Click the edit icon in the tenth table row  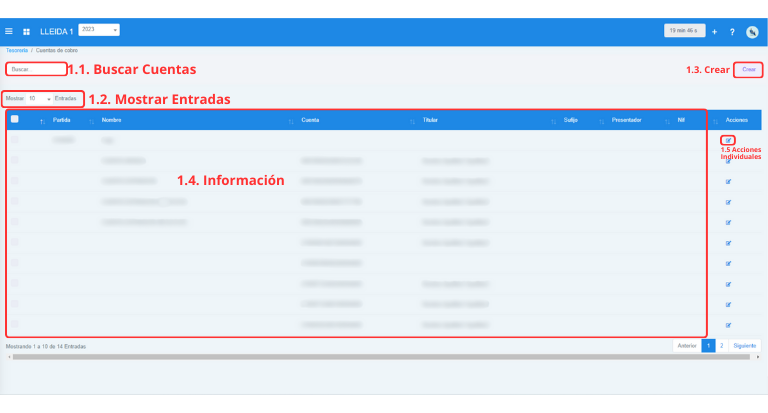pos(728,325)
